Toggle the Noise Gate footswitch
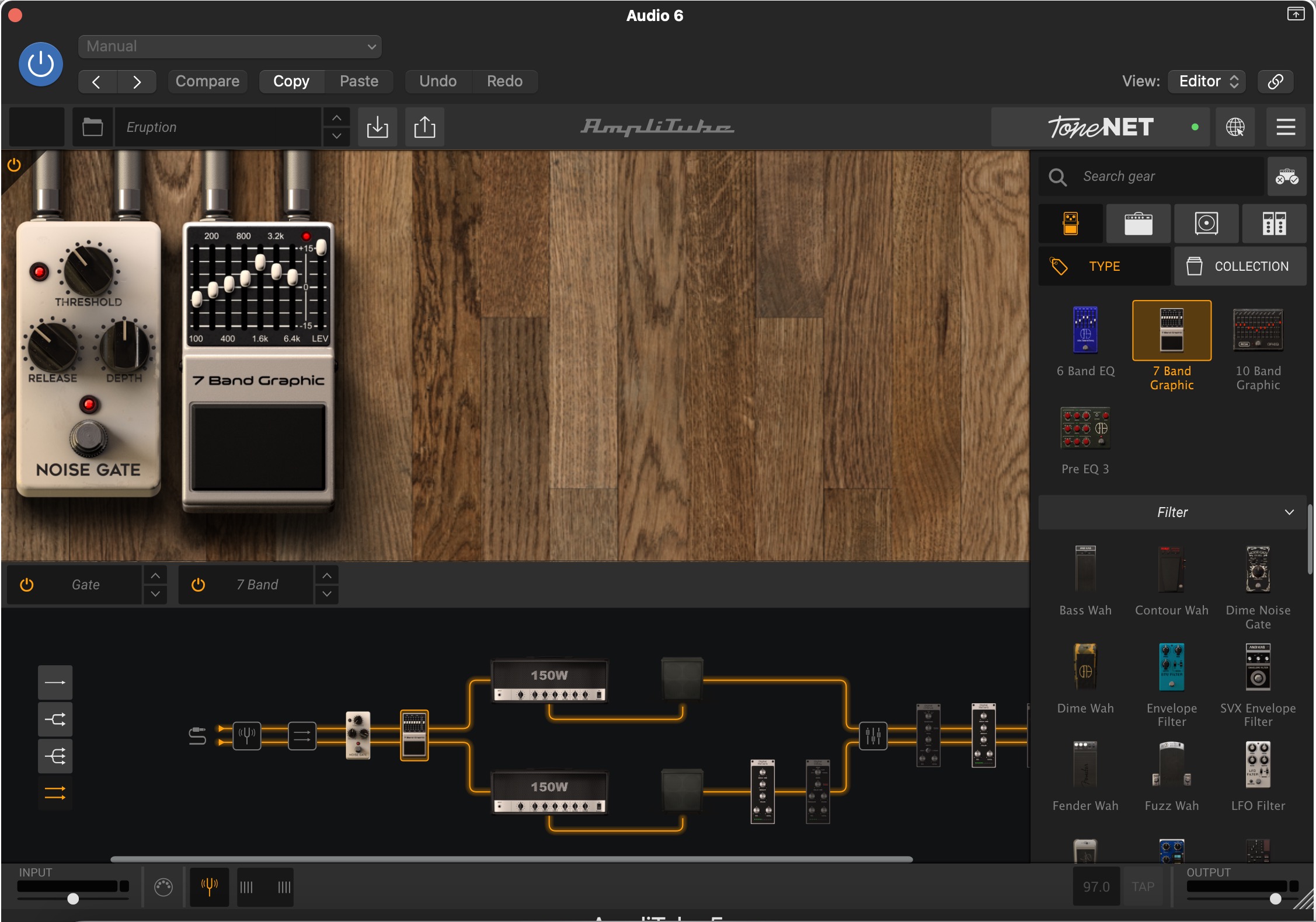The height and width of the screenshot is (922, 1316). pyautogui.click(x=89, y=438)
